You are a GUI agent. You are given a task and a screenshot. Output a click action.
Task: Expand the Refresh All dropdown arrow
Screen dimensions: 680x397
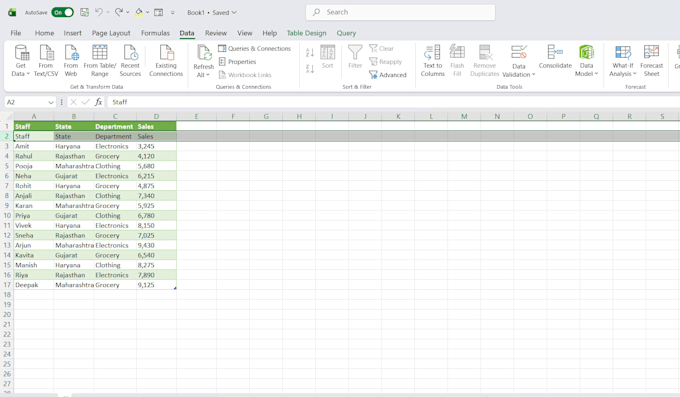(207, 75)
